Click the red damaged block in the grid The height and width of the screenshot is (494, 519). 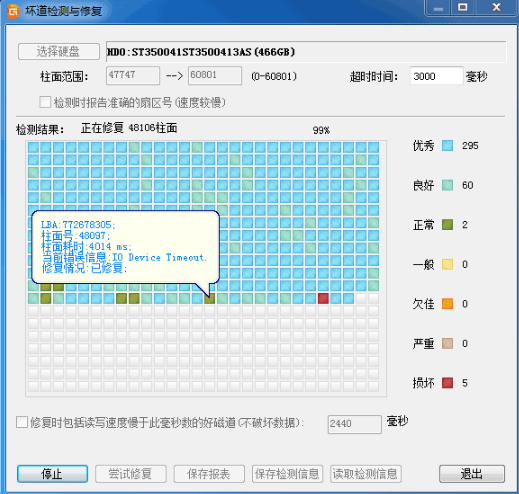pos(323,298)
